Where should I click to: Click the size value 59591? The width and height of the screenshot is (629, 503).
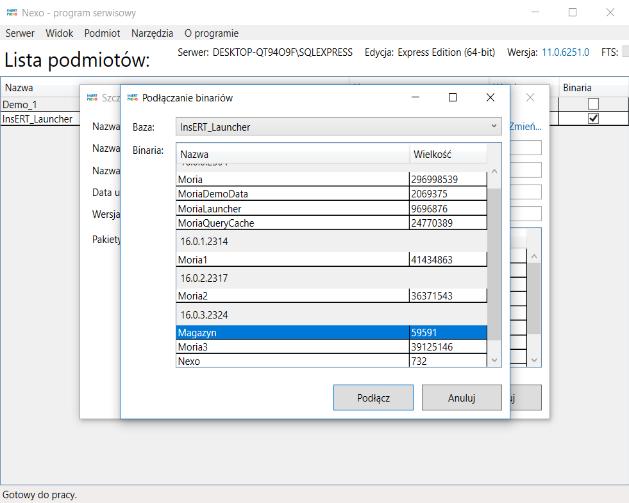pyautogui.click(x=424, y=333)
